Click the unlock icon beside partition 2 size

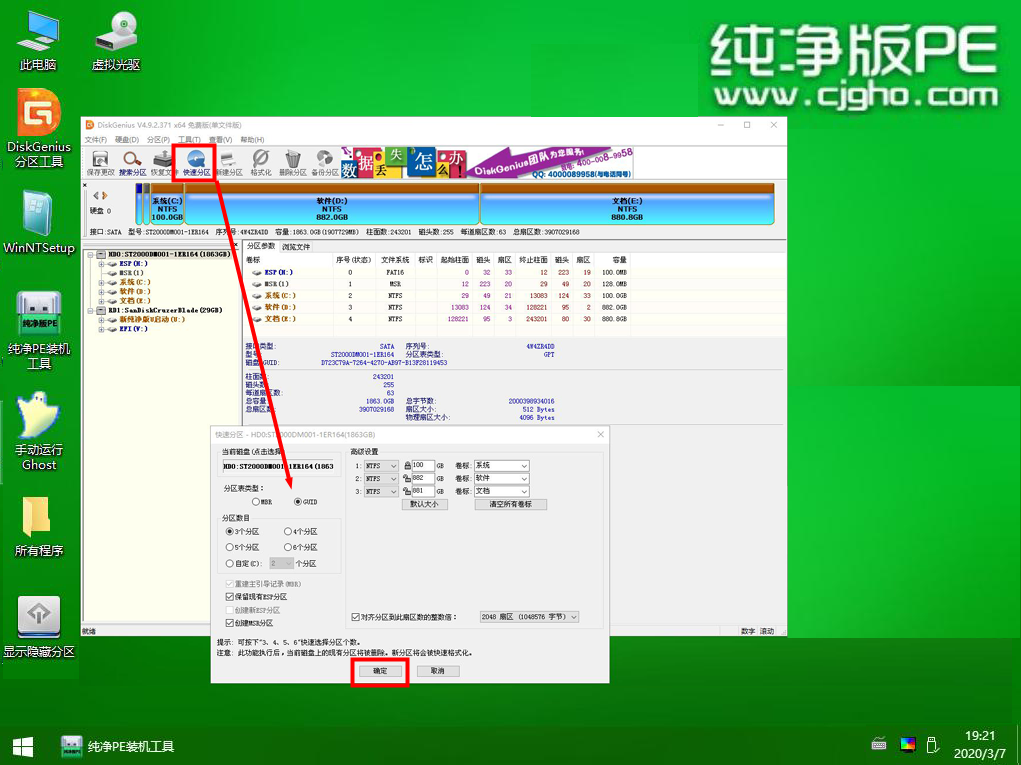407,479
